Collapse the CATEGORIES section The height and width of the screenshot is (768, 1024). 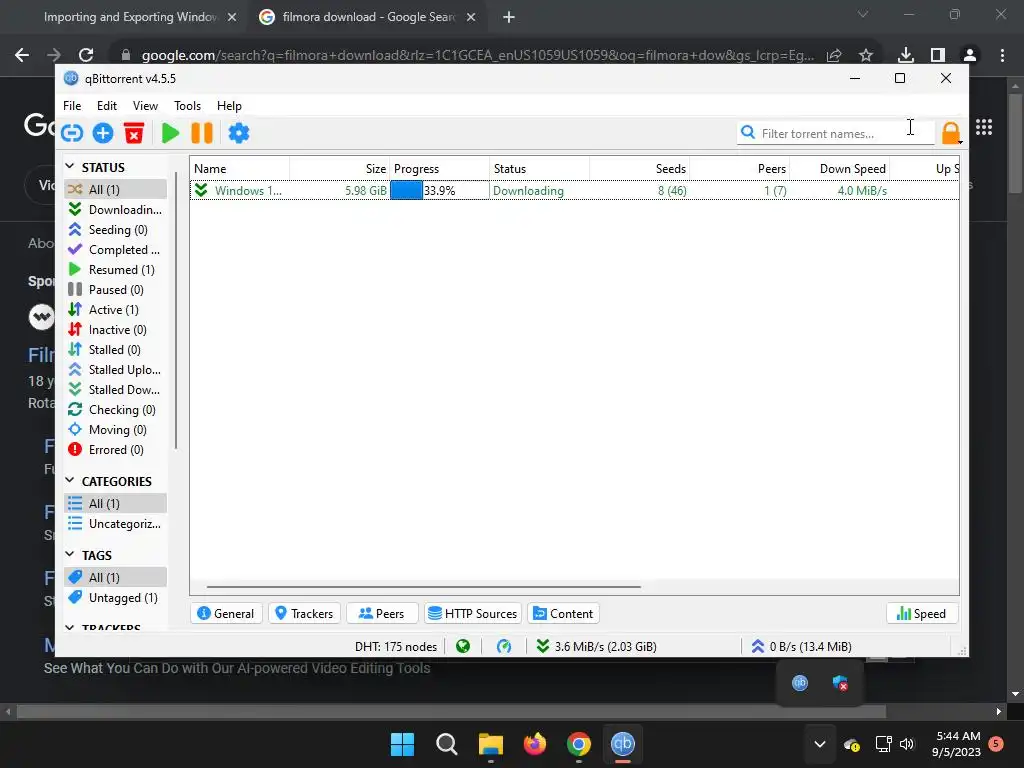pos(70,481)
